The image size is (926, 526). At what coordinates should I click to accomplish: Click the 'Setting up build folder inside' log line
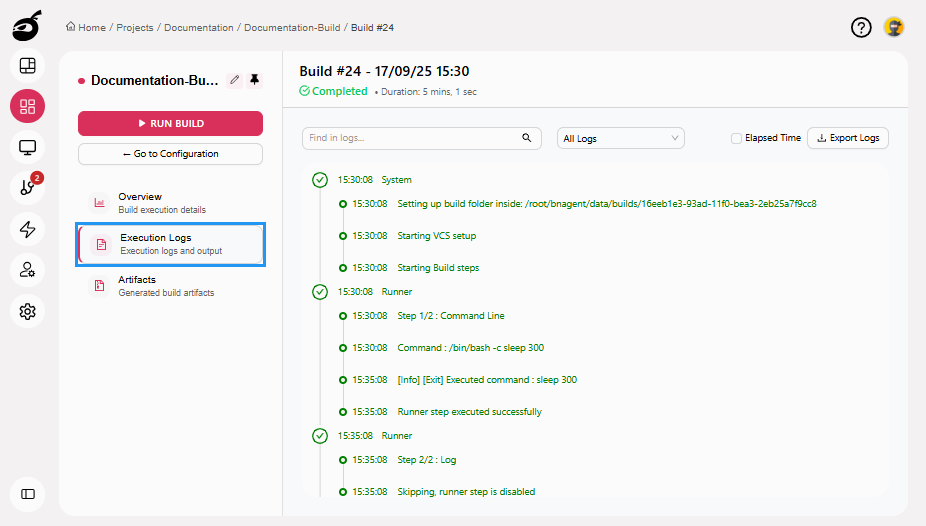[607, 204]
